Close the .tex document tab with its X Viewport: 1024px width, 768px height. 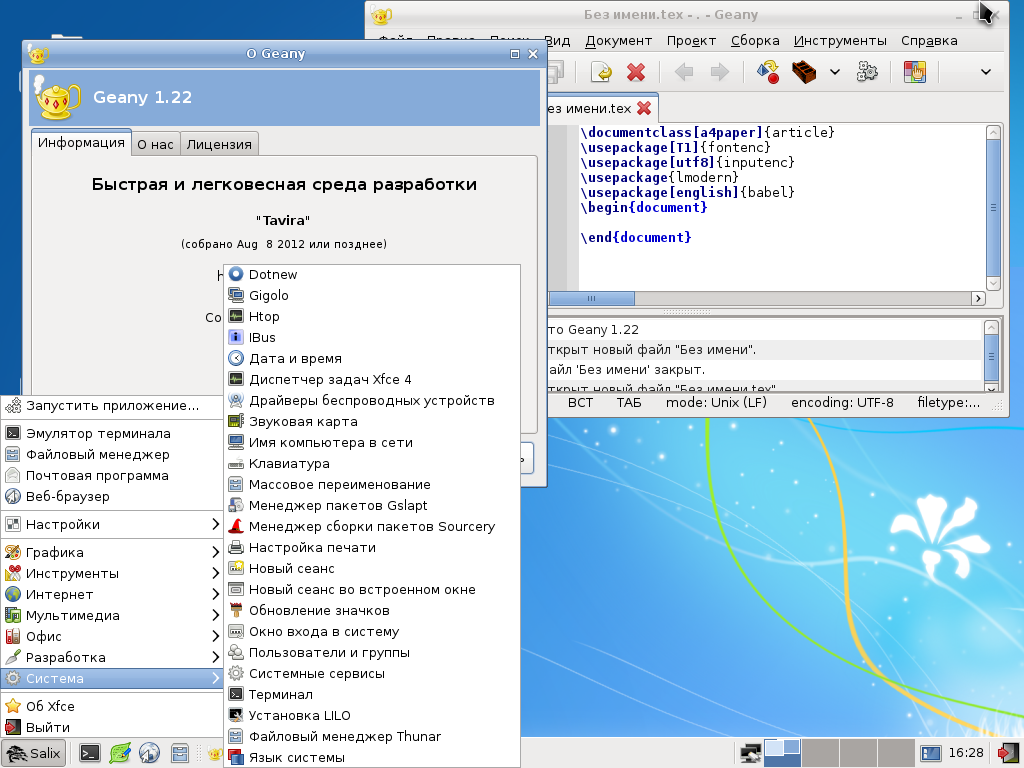644,108
